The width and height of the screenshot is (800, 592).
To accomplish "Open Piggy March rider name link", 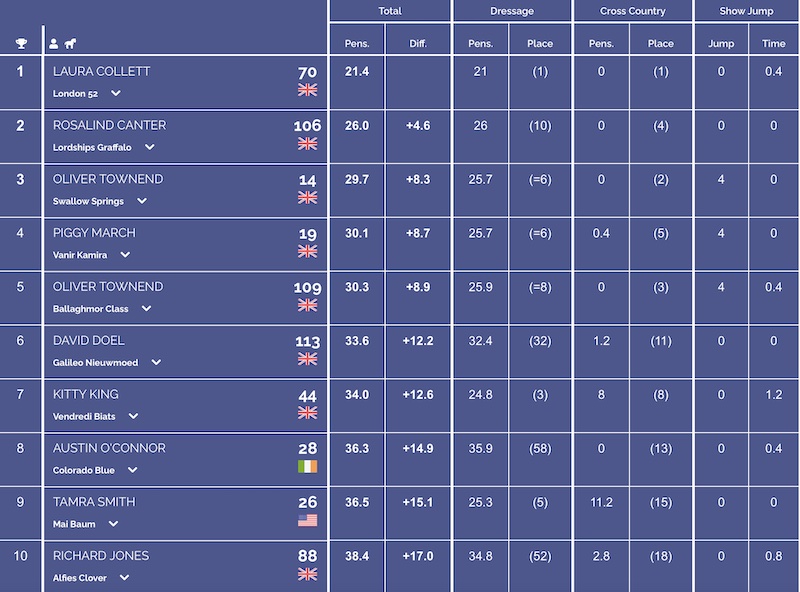I will [x=94, y=233].
